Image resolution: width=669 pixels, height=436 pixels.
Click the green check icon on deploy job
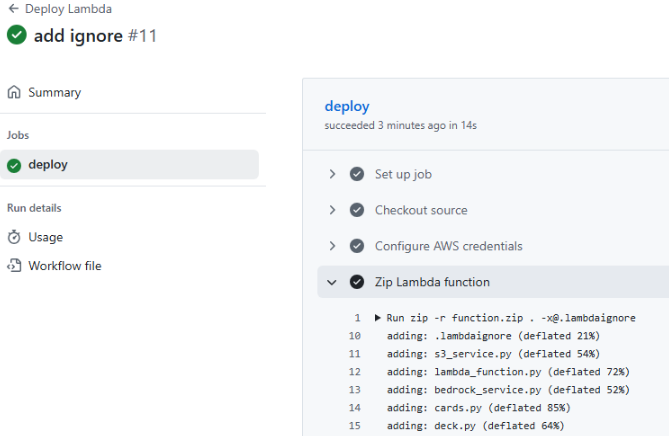[14, 165]
